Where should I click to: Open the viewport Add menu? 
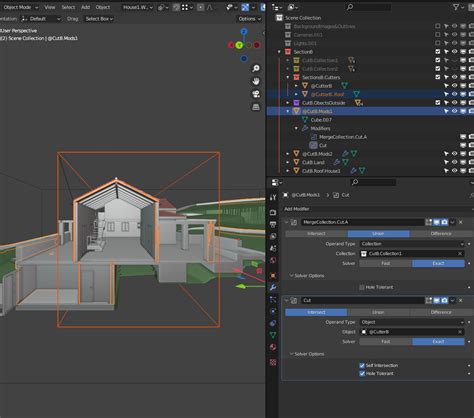(86, 7)
